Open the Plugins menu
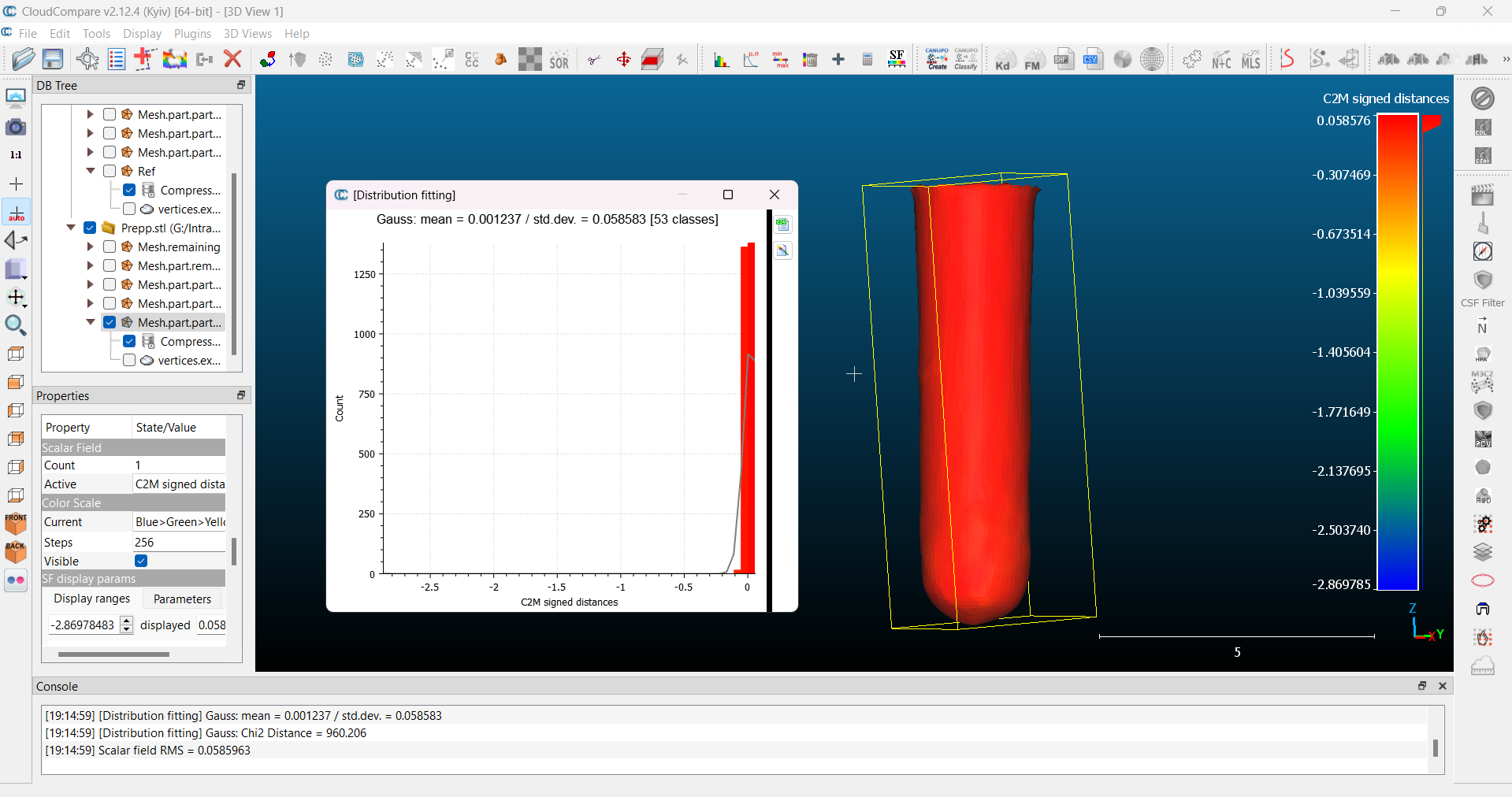This screenshot has height=797, width=1512. [x=192, y=34]
